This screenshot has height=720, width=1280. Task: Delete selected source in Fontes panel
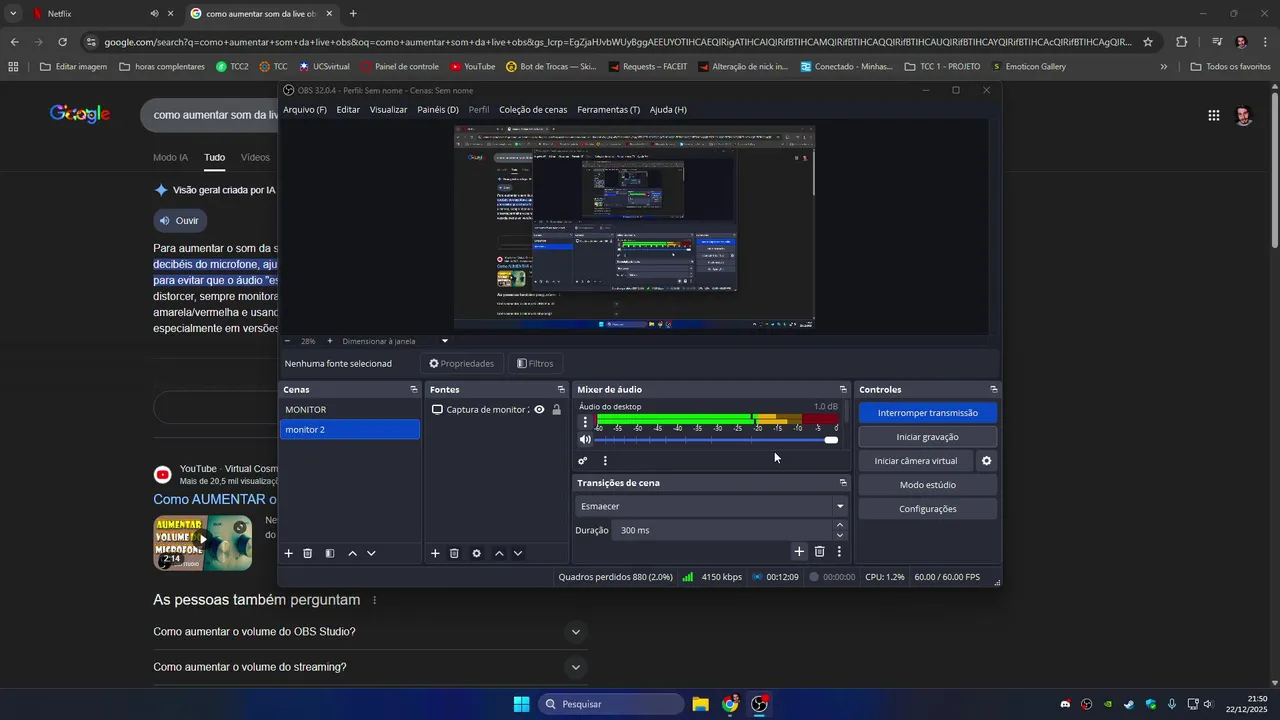[x=454, y=553]
